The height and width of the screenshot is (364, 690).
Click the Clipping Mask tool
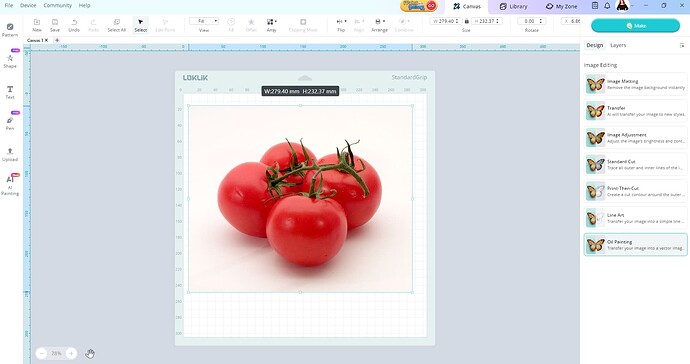click(x=303, y=25)
